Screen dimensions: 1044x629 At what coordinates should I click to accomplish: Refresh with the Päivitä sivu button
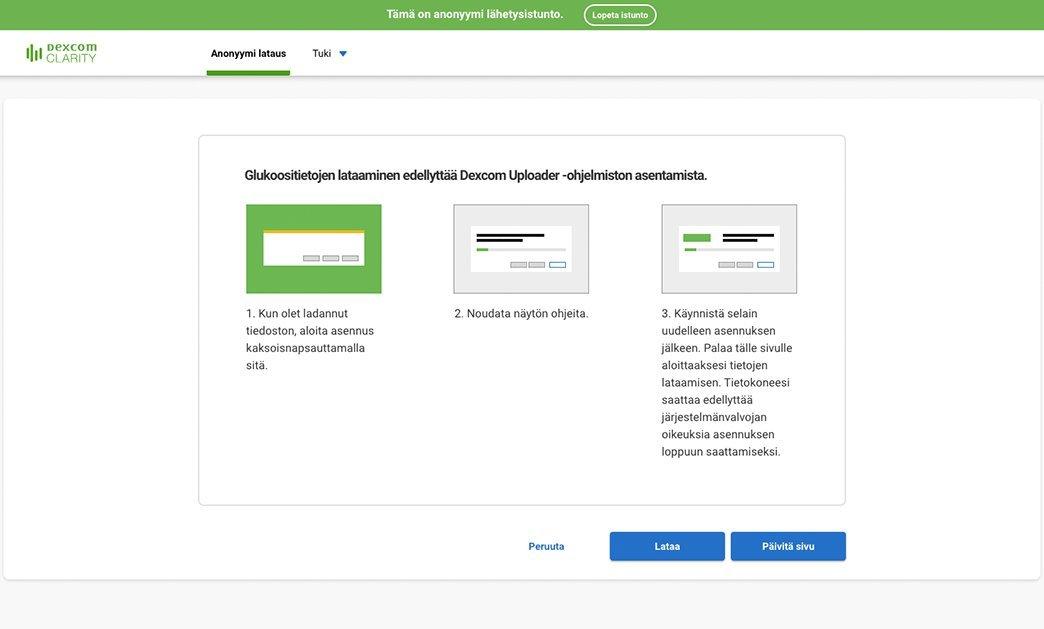(x=788, y=547)
